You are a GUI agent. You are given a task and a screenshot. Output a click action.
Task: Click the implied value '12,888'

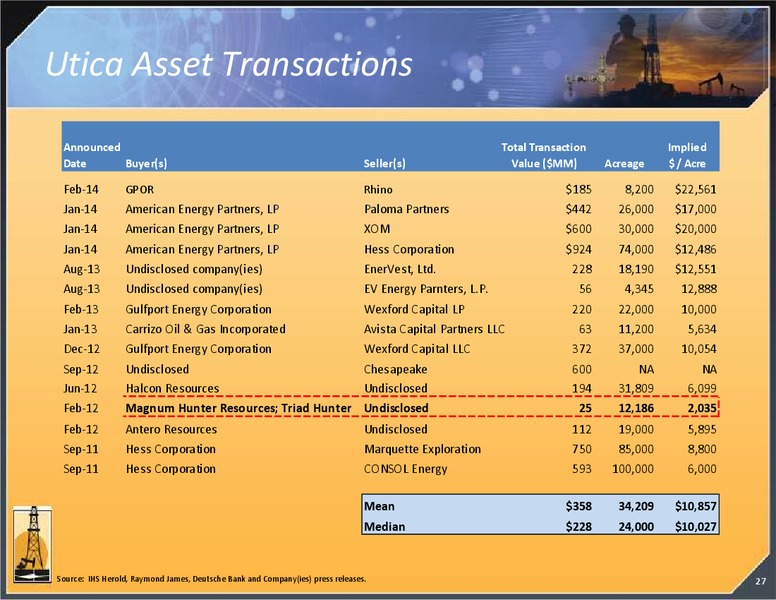coord(699,289)
